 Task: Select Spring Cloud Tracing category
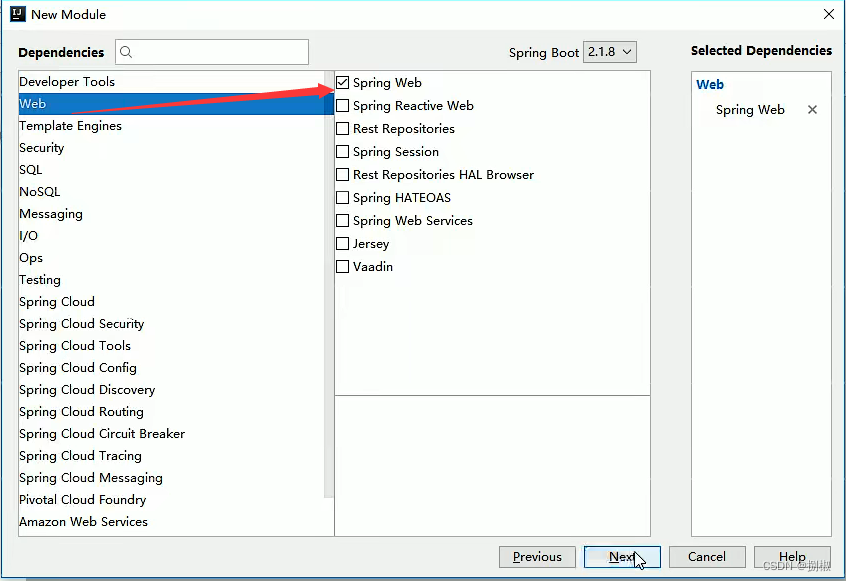point(172,456)
